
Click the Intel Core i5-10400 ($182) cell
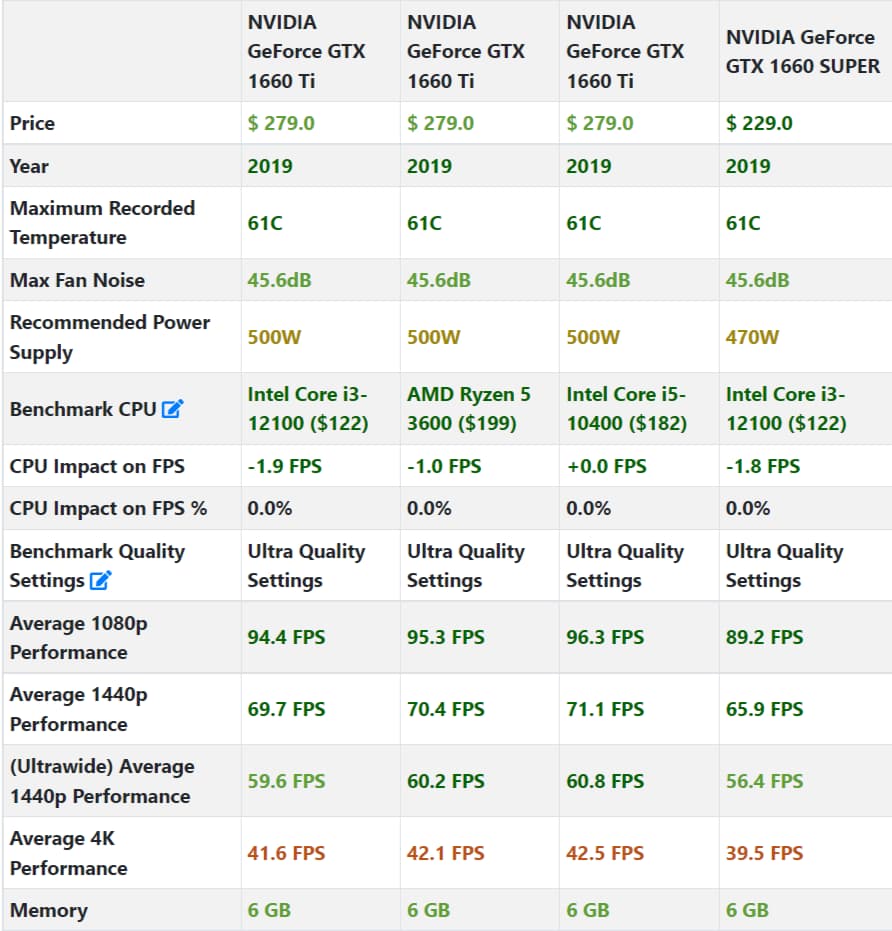pyautogui.click(x=626, y=409)
